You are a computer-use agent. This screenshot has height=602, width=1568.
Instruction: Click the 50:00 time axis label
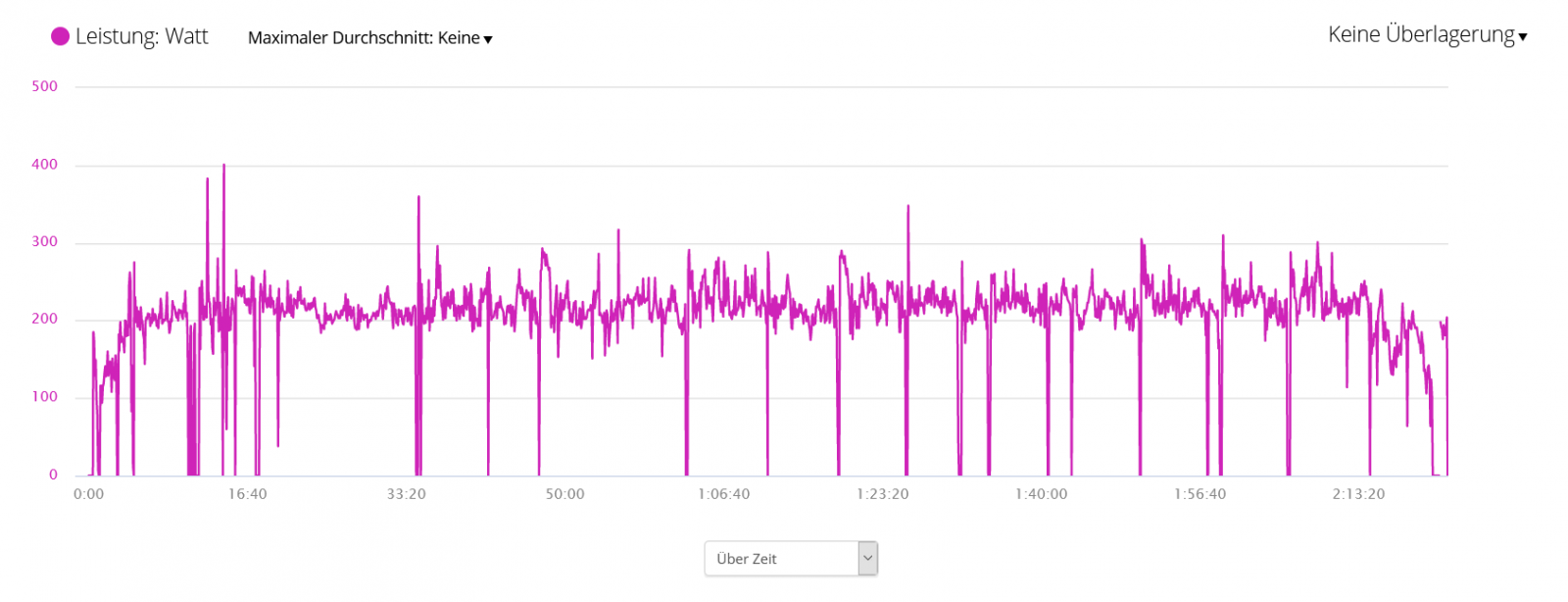(x=564, y=494)
